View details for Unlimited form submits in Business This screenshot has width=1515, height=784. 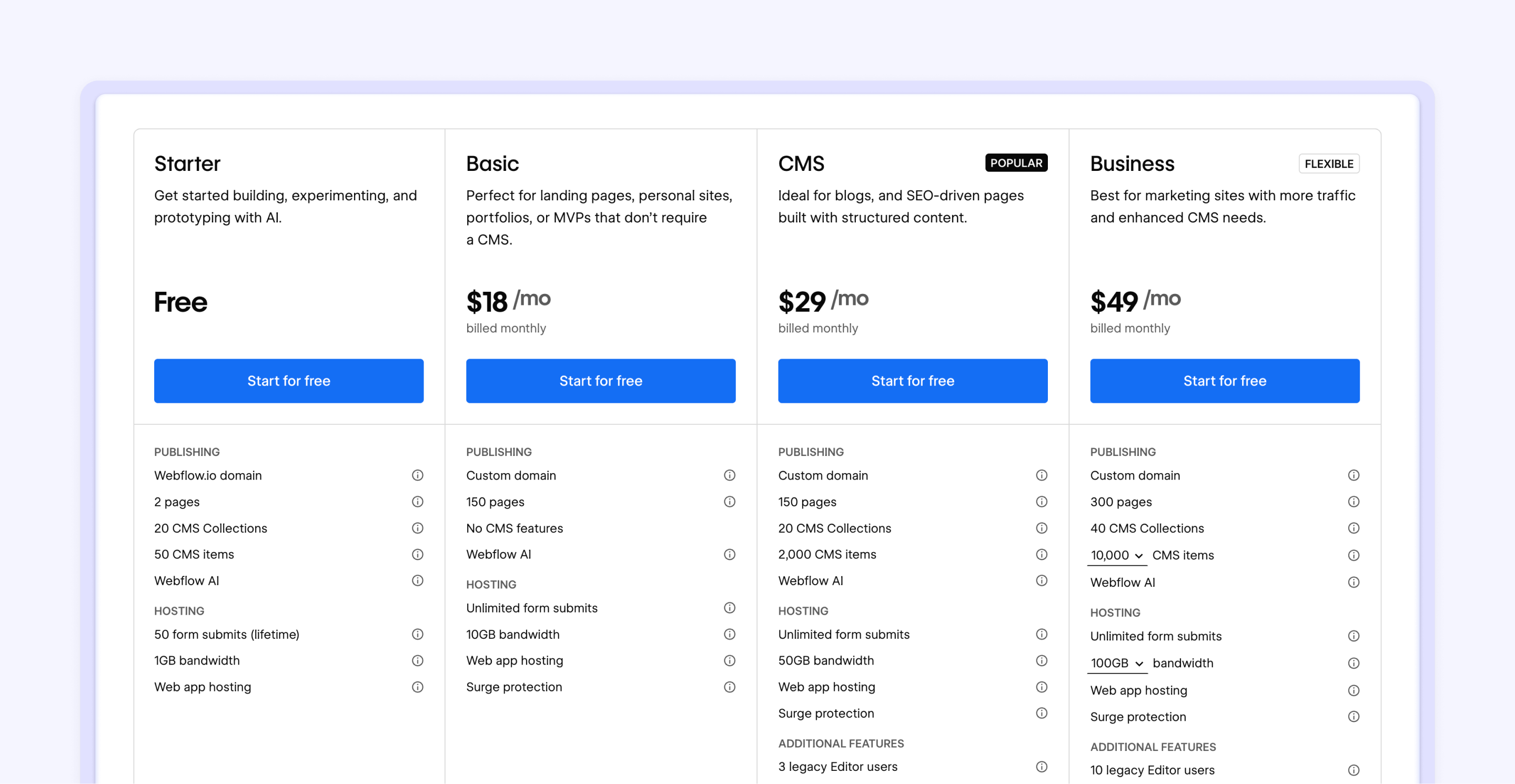pyautogui.click(x=1354, y=636)
